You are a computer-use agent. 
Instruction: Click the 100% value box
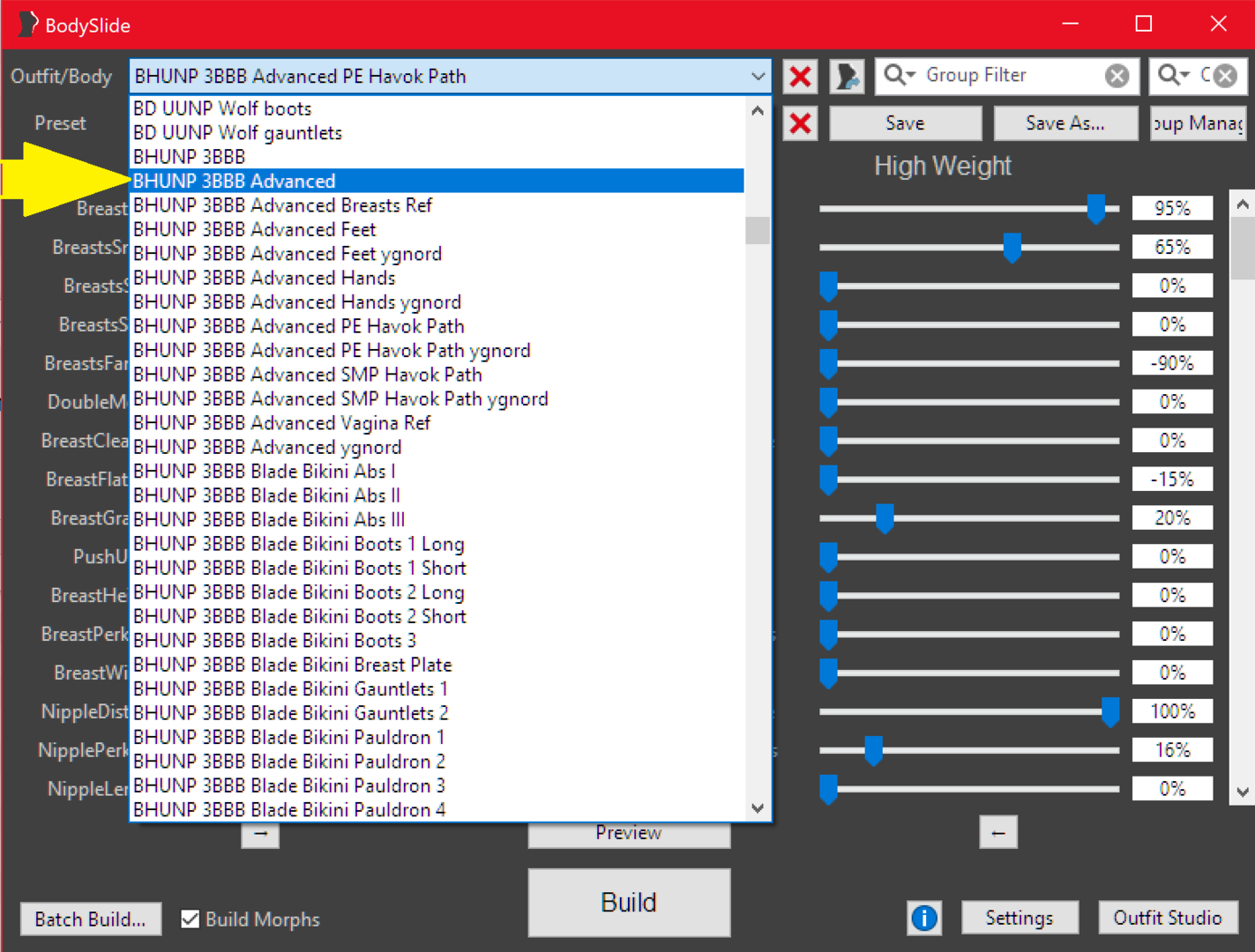pyautogui.click(x=1172, y=711)
